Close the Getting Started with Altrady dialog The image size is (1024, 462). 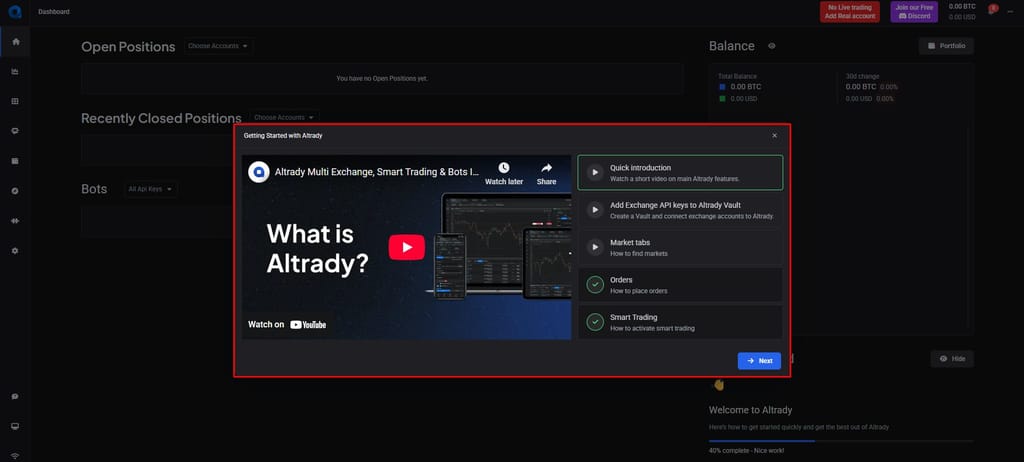[775, 136]
